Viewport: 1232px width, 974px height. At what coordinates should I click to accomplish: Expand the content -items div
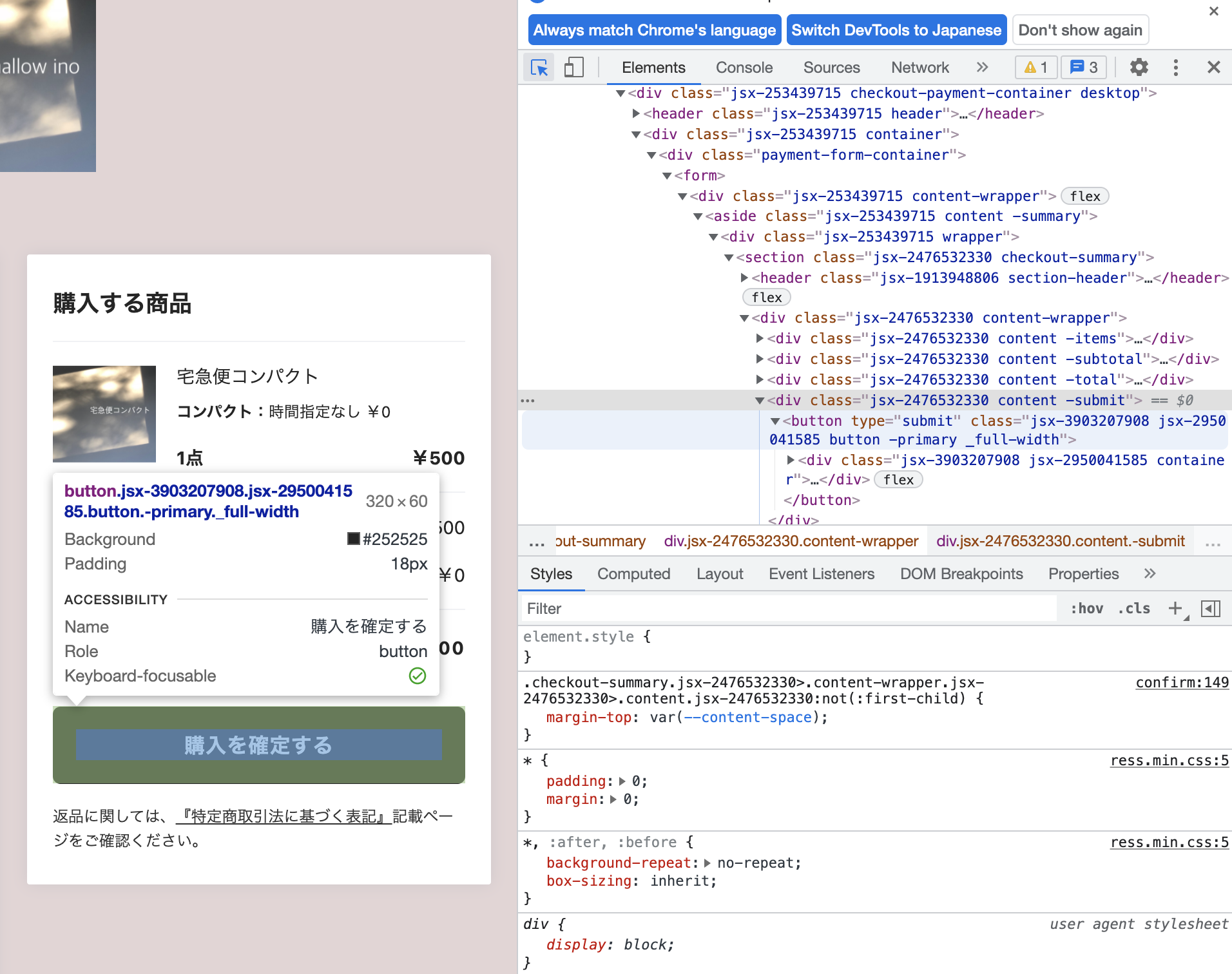[760, 338]
